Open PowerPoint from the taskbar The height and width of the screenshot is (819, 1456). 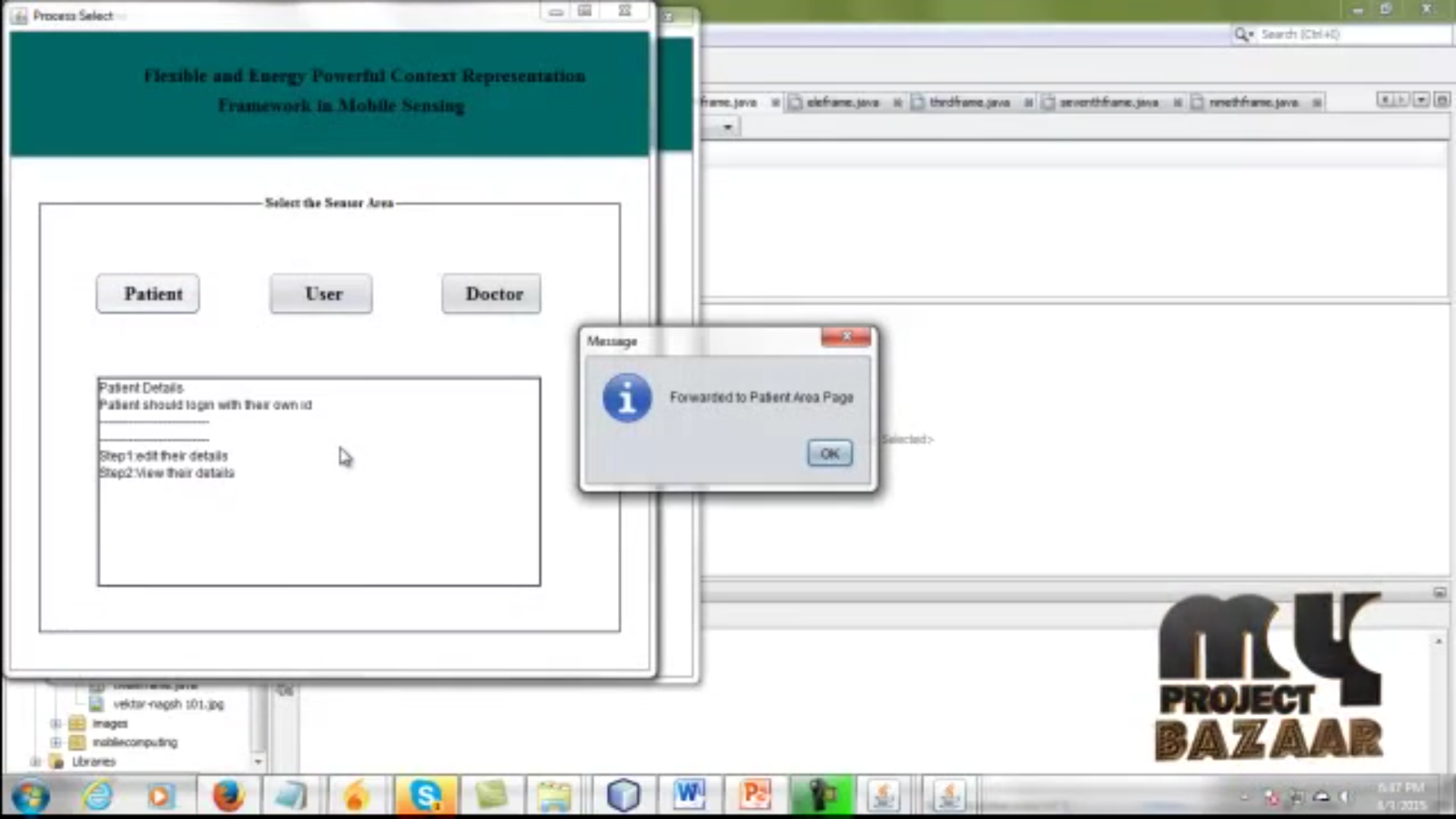[x=754, y=795]
